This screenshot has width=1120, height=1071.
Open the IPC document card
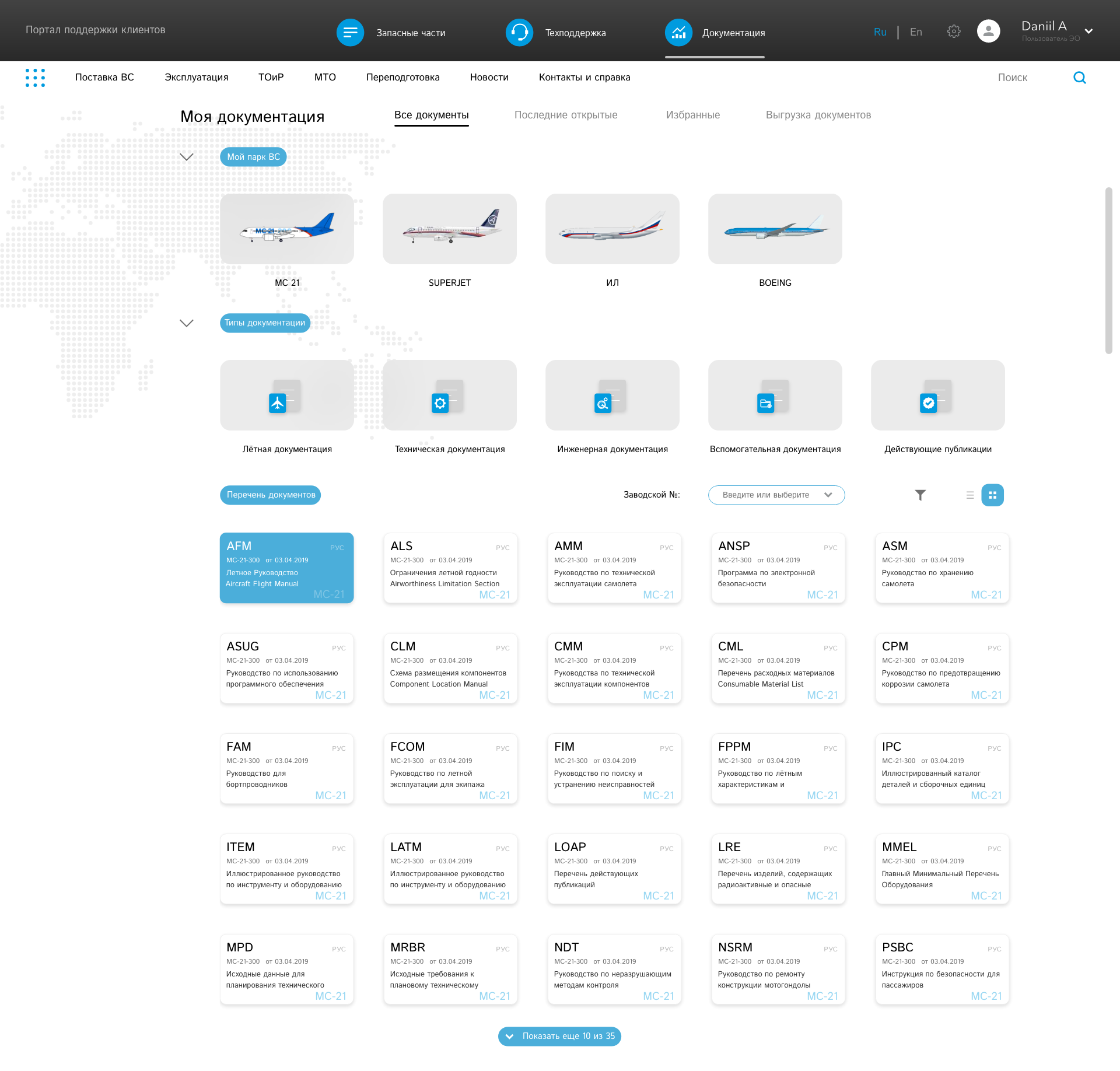[x=942, y=768]
